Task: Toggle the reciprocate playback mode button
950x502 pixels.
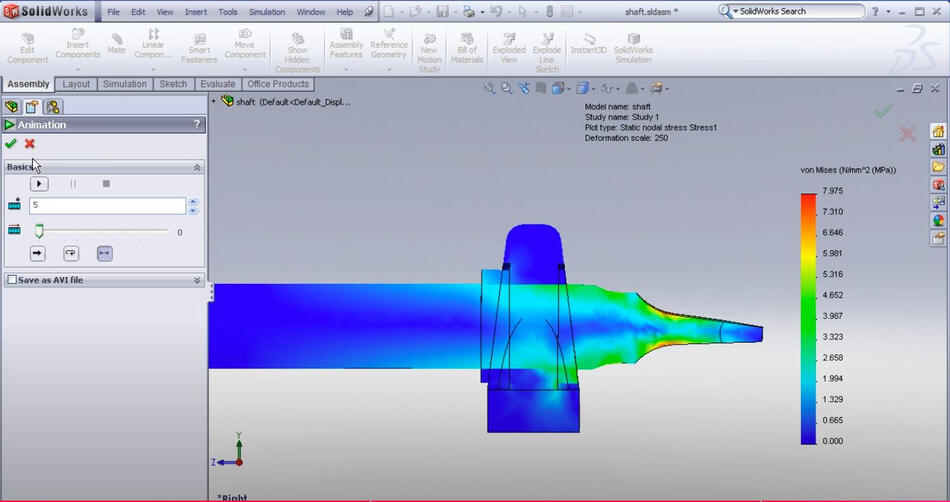Action: [104, 253]
